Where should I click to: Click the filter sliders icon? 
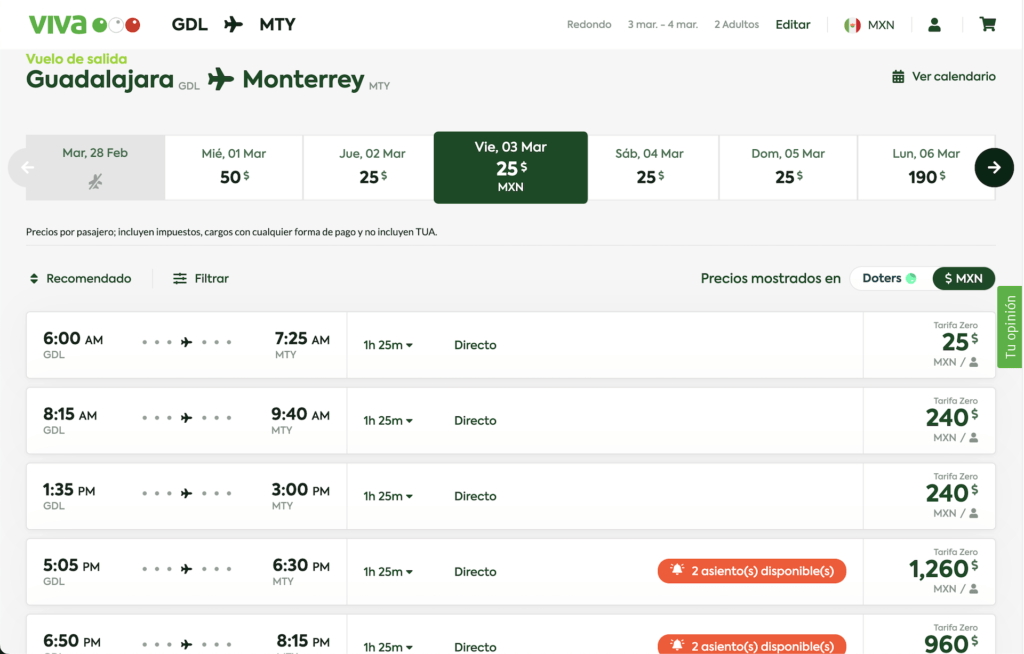click(x=180, y=278)
